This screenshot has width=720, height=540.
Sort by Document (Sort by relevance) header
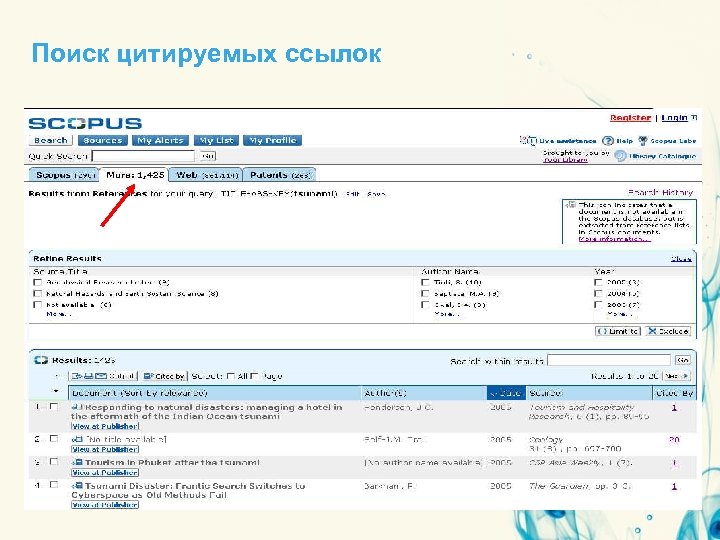[140, 393]
